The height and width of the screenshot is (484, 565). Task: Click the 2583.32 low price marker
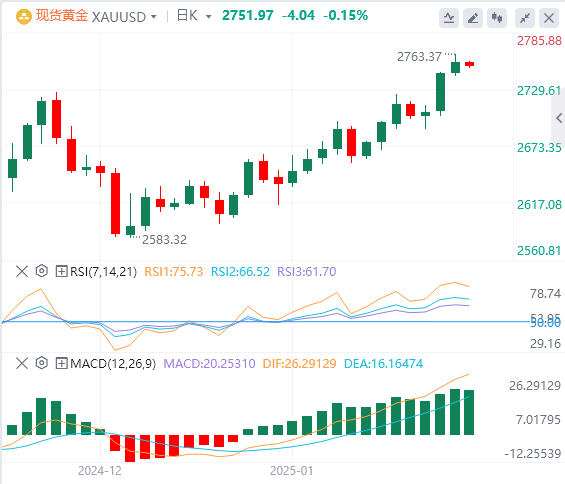click(164, 240)
